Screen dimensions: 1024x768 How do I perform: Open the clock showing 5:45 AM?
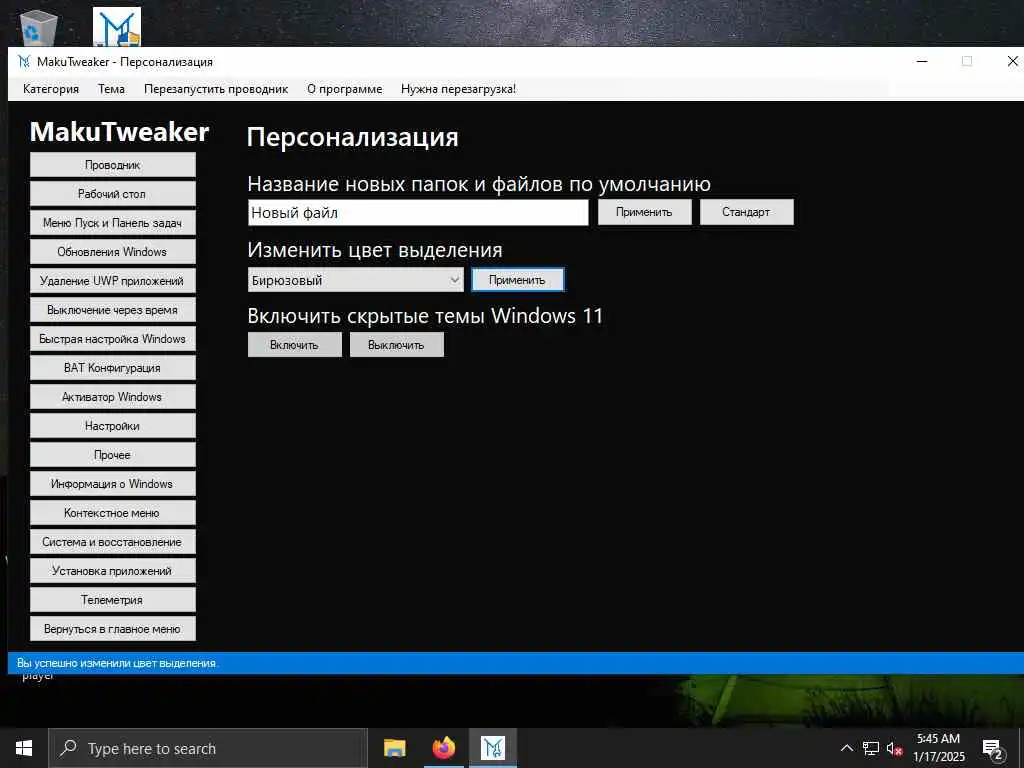(x=938, y=748)
